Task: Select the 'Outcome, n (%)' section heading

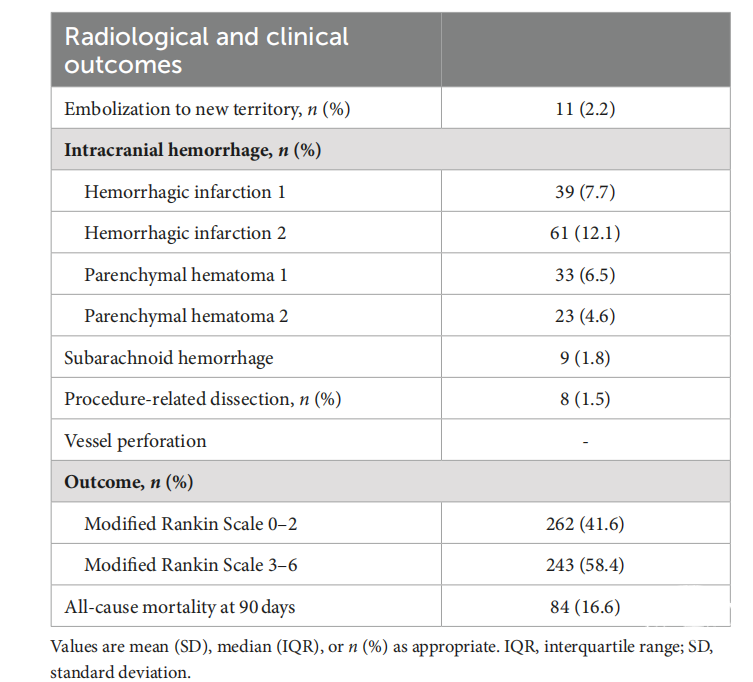Action: pos(128,482)
